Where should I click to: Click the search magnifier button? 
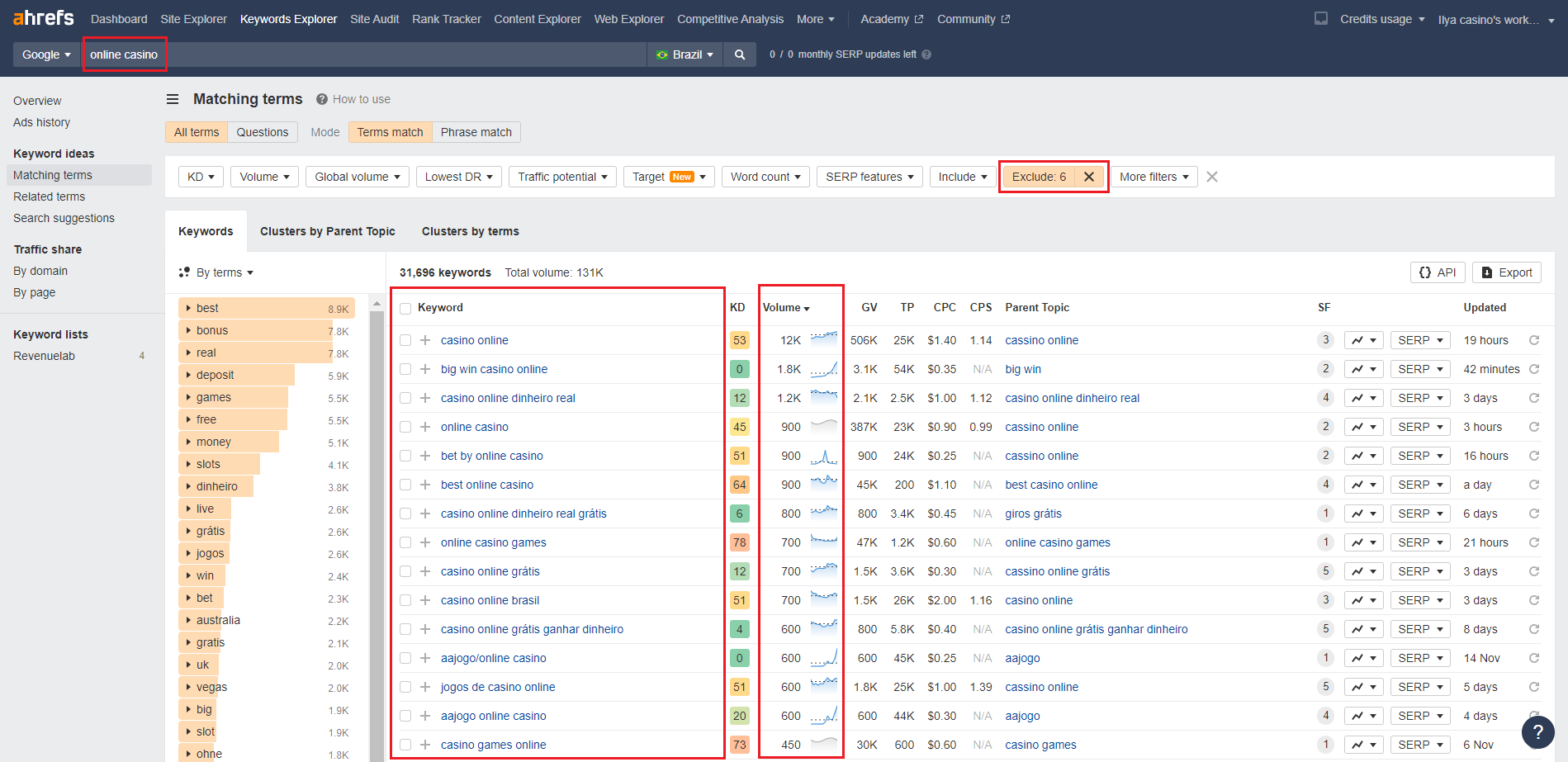click(740, 54)
